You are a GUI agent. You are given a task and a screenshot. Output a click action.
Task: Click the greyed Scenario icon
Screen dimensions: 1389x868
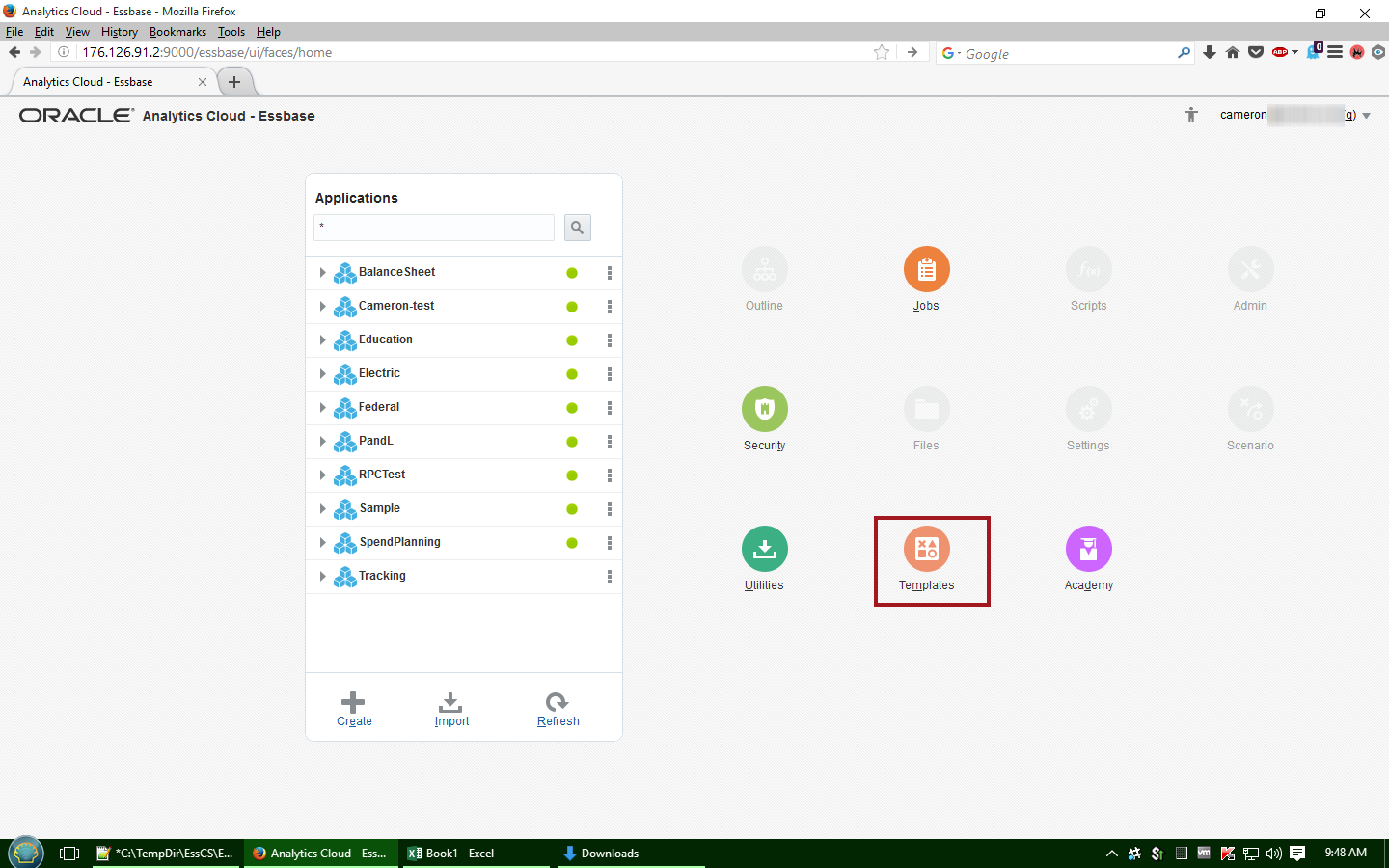pyautogui.click(x=1251, y=409)
